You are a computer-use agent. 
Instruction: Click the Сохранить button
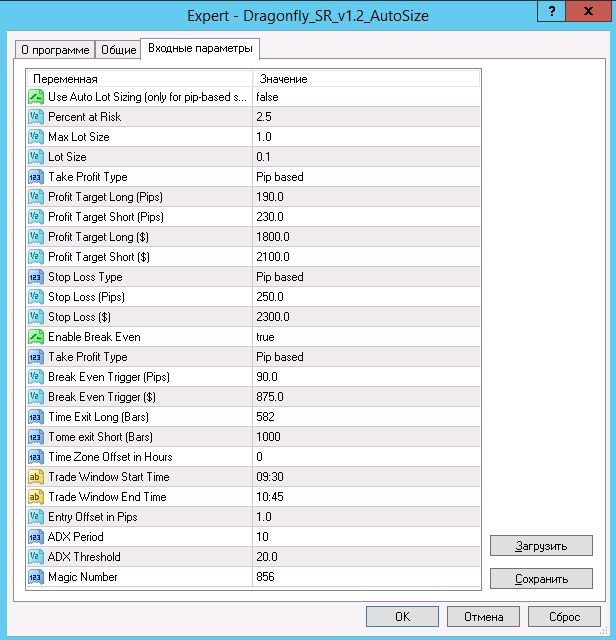[x=541, y=579]
